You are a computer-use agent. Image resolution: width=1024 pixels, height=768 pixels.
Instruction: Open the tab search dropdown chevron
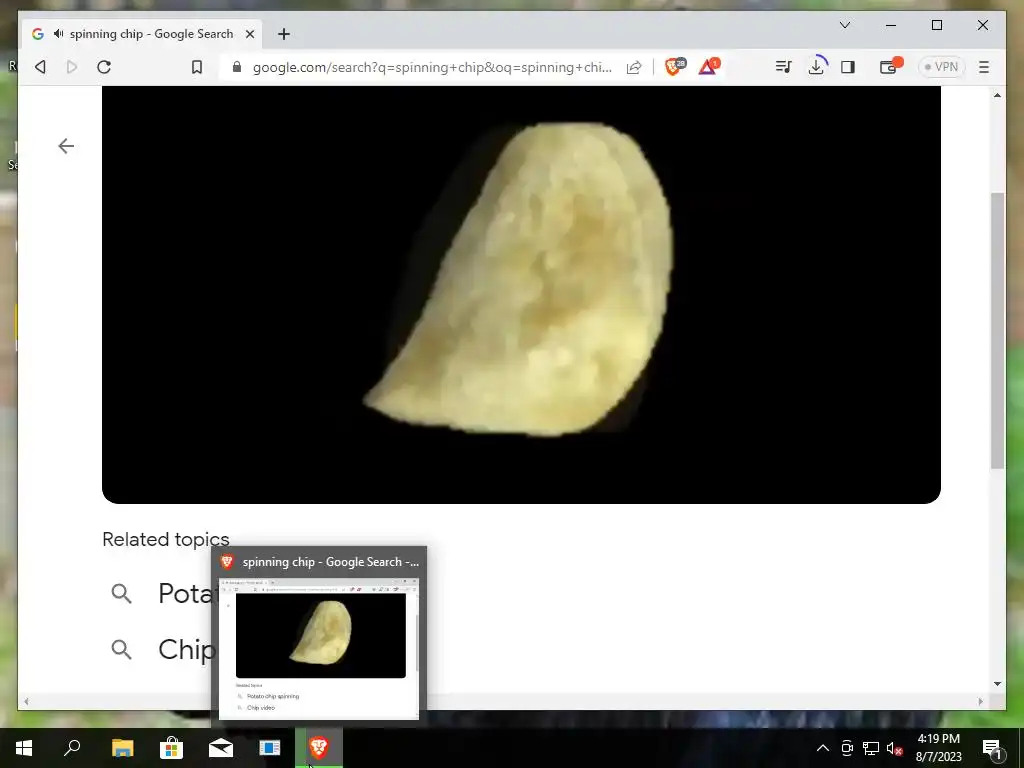844,25
